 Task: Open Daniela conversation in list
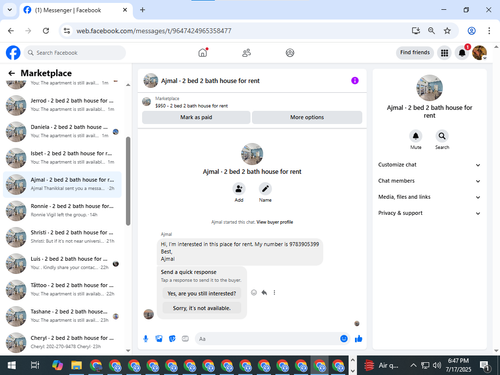coord(62,131)
